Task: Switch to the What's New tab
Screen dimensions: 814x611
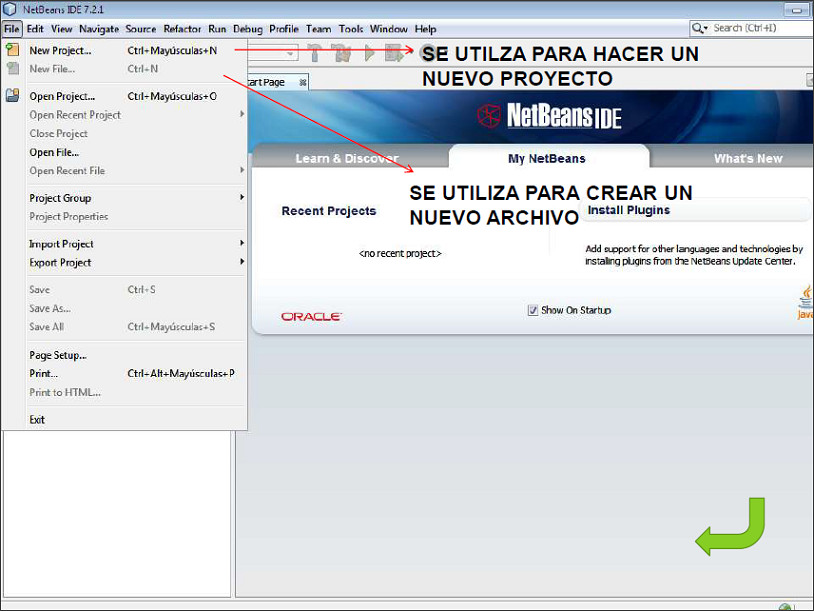Action: tap(748, 157)
